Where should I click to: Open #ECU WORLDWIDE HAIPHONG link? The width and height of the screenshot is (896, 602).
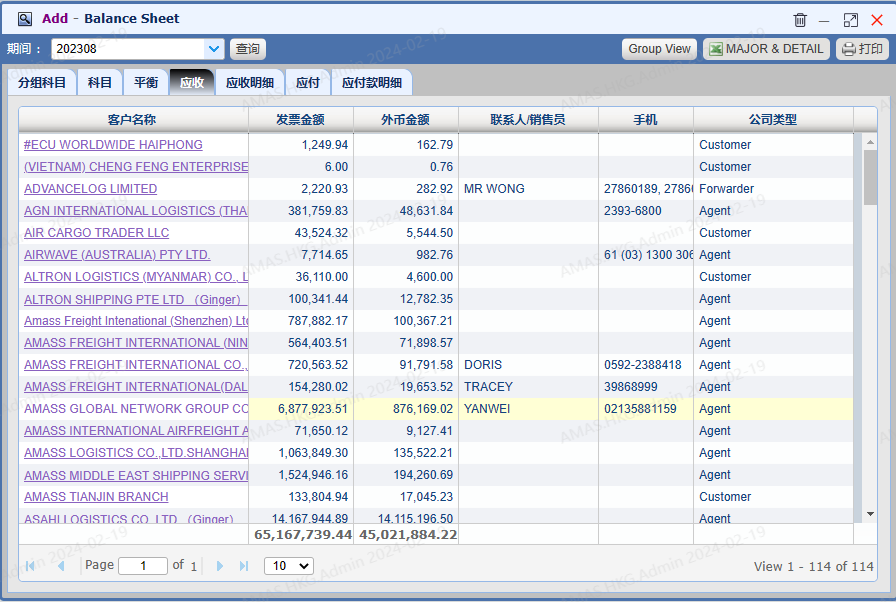click(113, 145)
